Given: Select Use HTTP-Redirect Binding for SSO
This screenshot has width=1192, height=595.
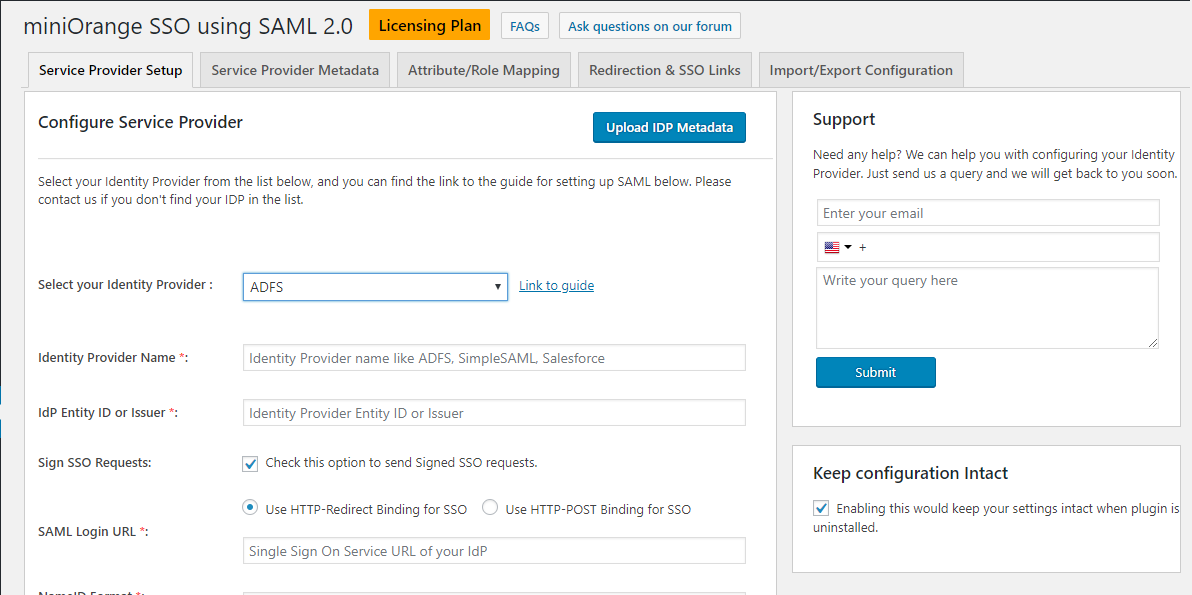Looking at the screenshot, I should [x=250, y=508].
